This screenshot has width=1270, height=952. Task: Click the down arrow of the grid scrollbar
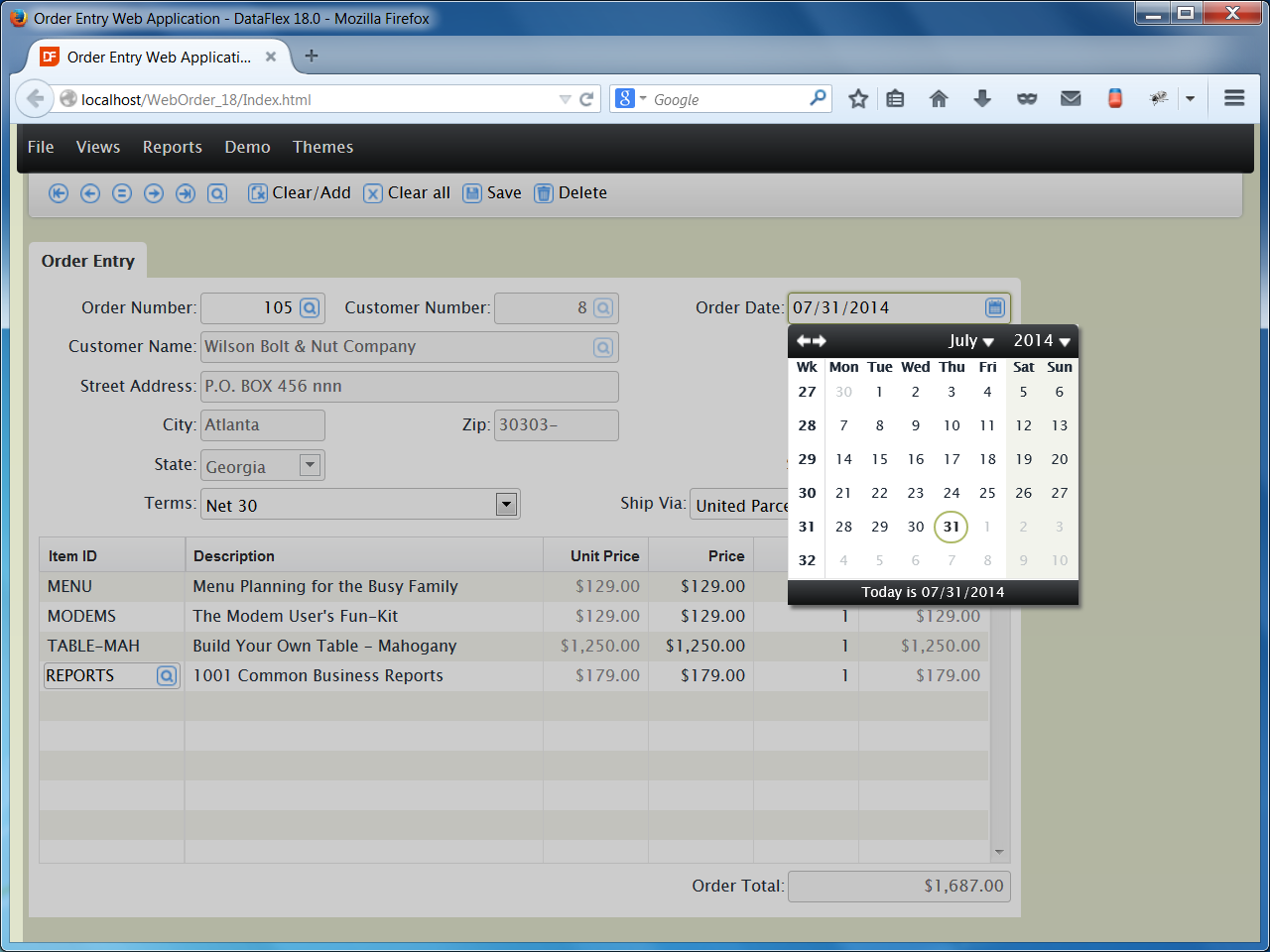click(x=999, y=852)
